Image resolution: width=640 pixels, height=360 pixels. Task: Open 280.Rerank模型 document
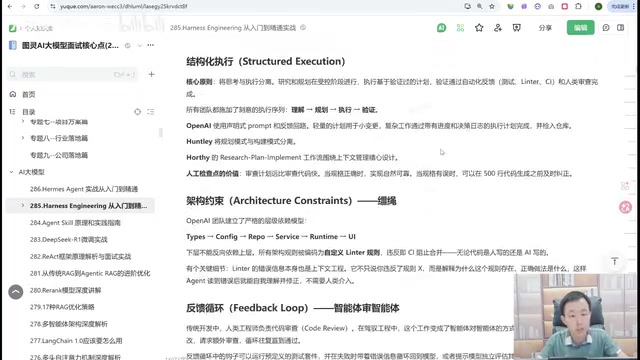[65, 290]
